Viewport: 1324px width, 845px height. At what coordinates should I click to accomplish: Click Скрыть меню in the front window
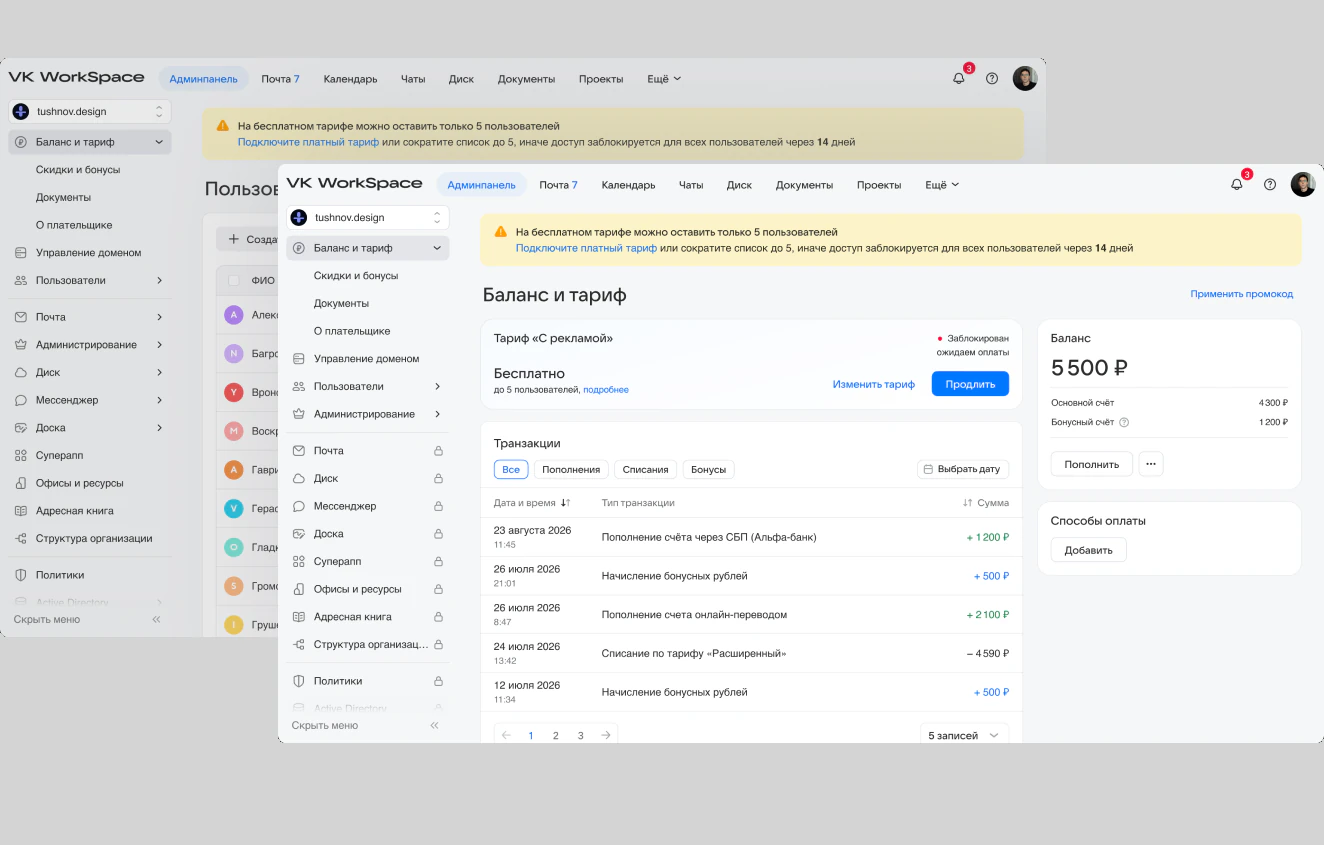(325, 725)
